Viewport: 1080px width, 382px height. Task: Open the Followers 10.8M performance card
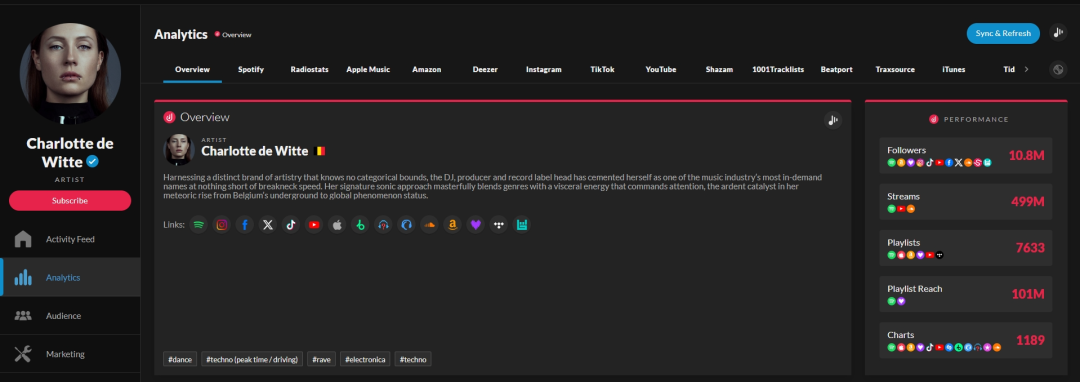click(x=966, y=156)
